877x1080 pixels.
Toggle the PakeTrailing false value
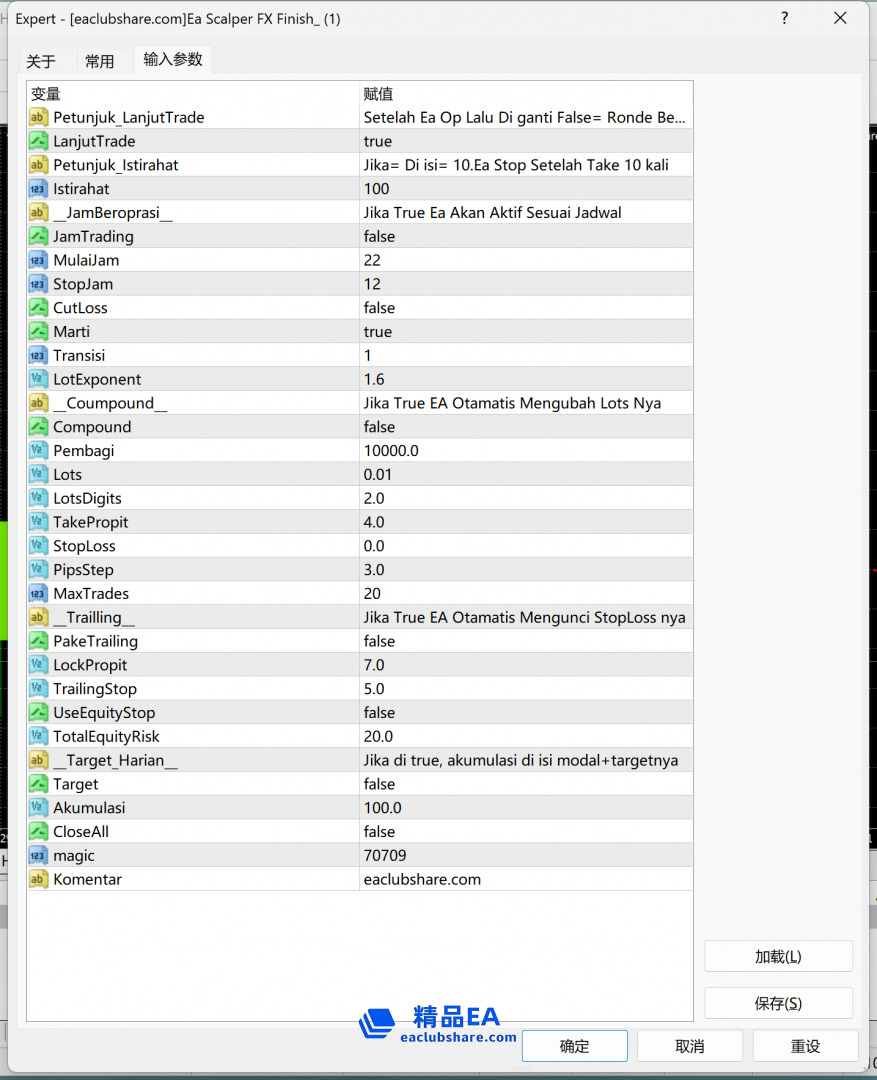click(x=525, y=642)
